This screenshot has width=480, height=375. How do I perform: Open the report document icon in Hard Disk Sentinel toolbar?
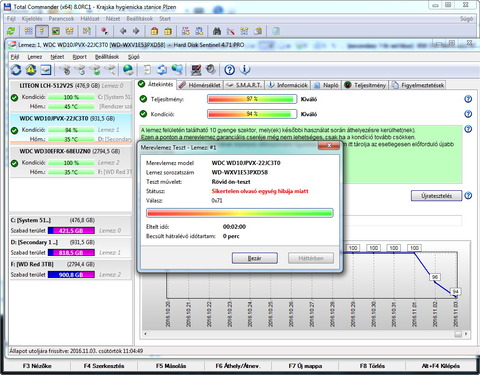[147, 70]
